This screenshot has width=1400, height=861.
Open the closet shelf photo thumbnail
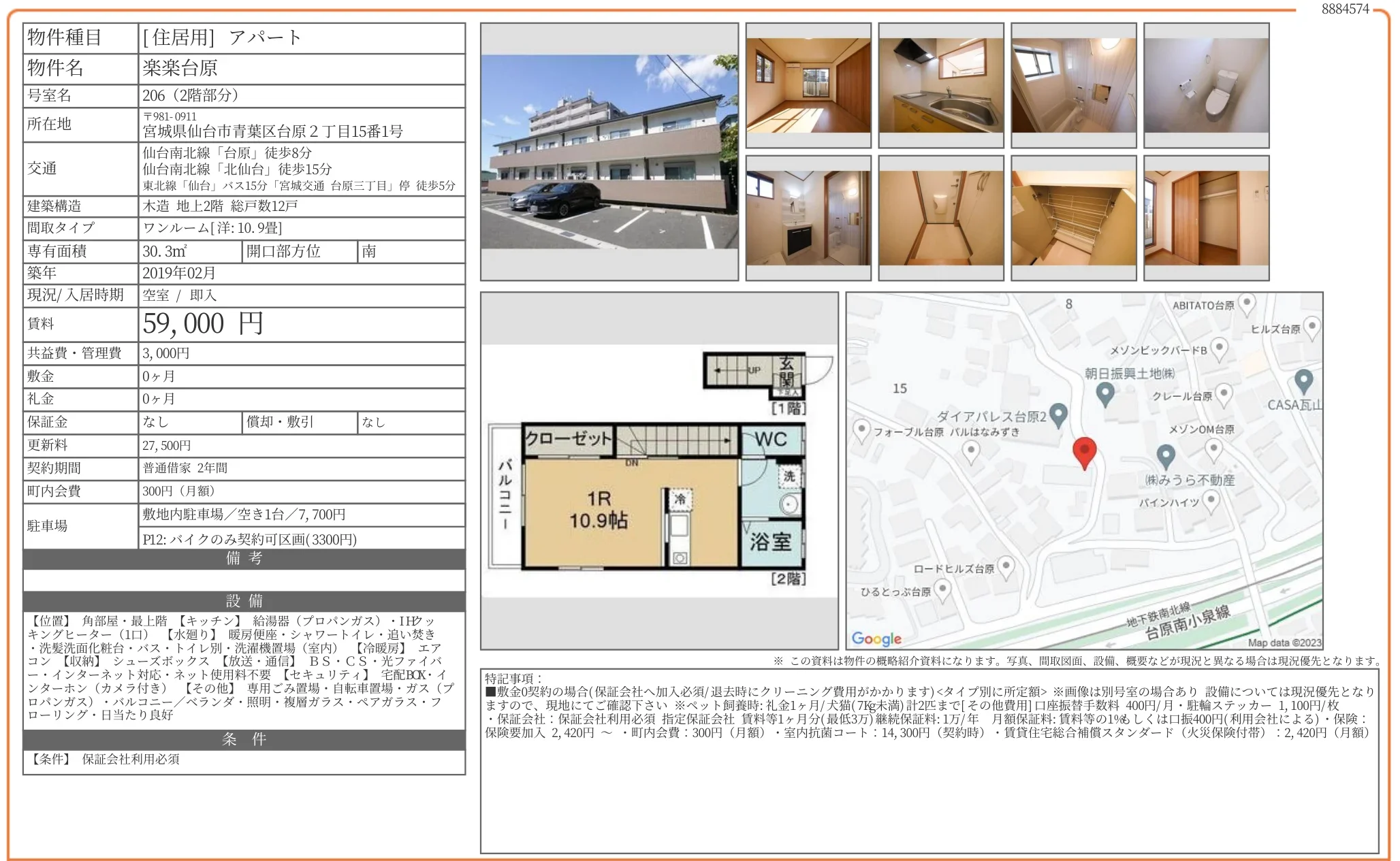[1074, 218]
